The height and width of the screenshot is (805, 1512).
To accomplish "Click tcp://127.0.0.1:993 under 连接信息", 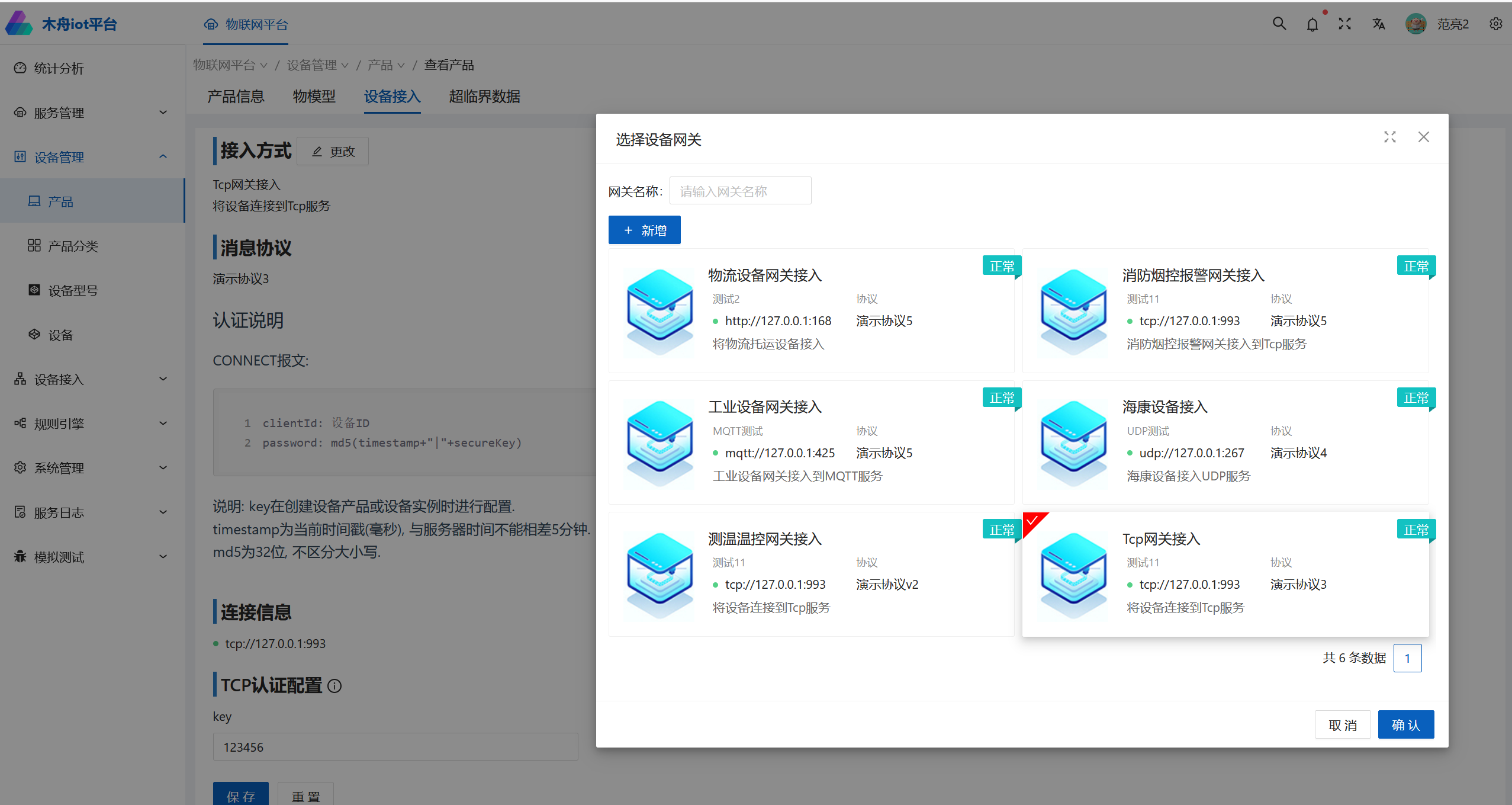I will tap(275, 644).
